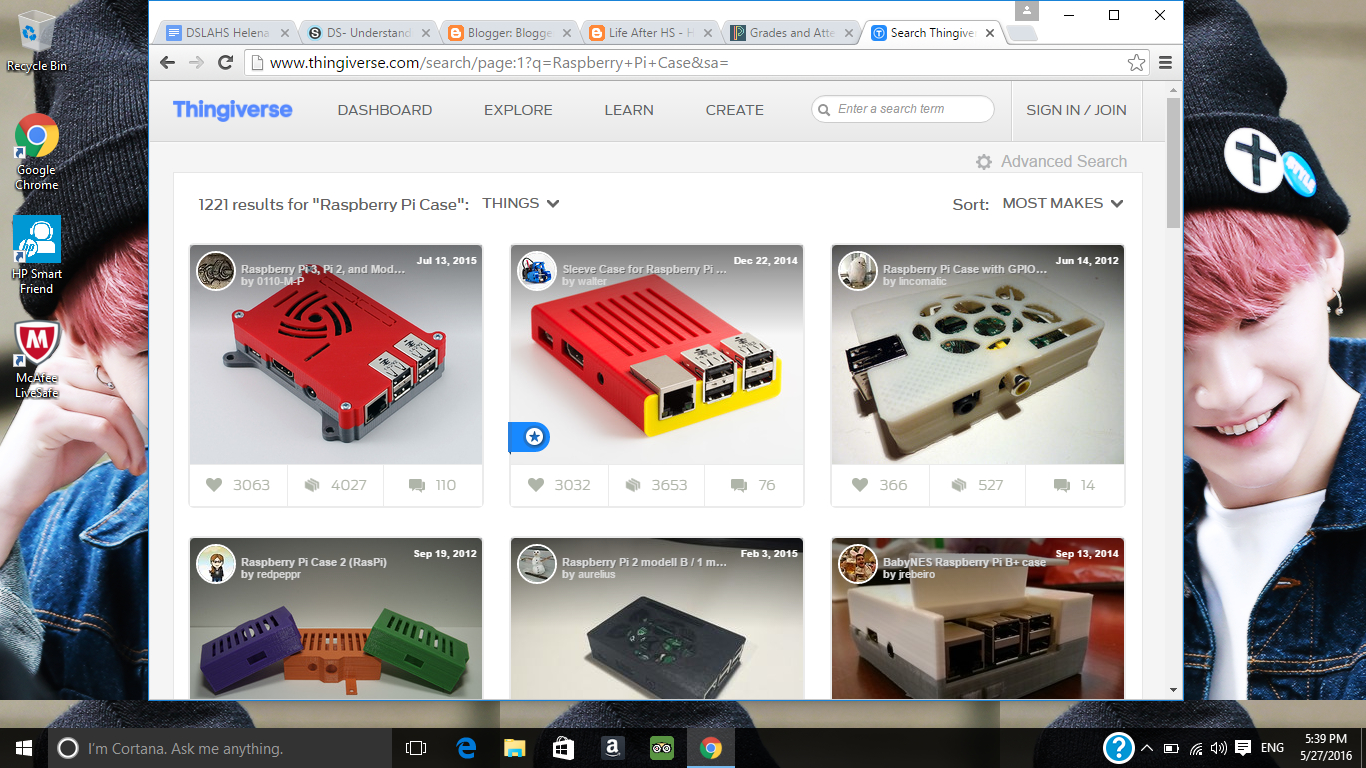Open the 0110-M-P user avatar
Screen dimensions: 1366x768
click(216, 271)
